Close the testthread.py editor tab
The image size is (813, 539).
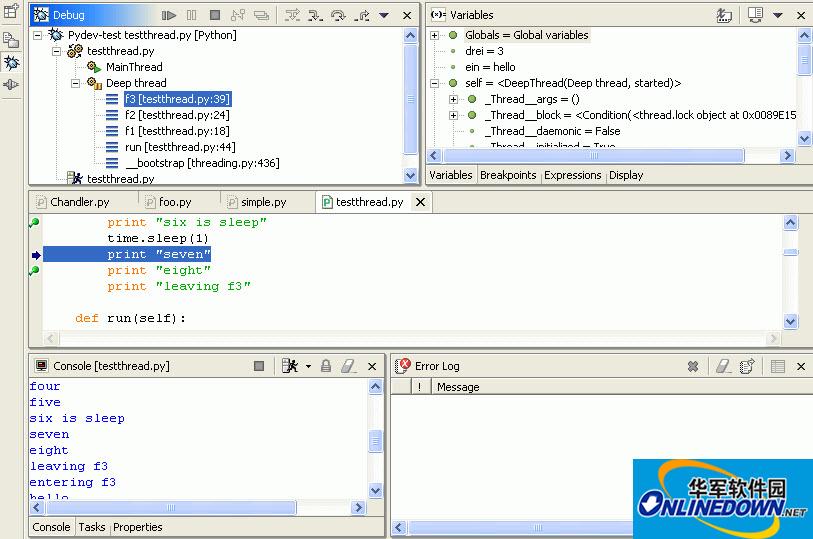pos(421,202)
